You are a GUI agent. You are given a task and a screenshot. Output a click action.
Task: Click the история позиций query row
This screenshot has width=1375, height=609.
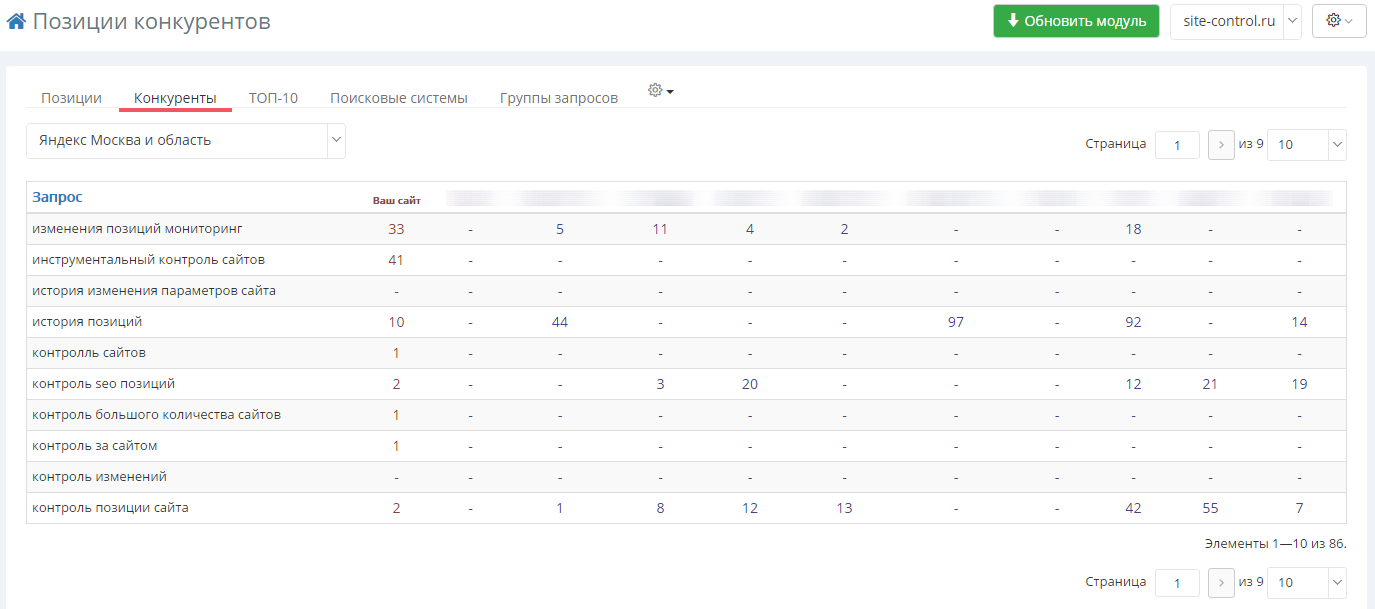point(87,322)
